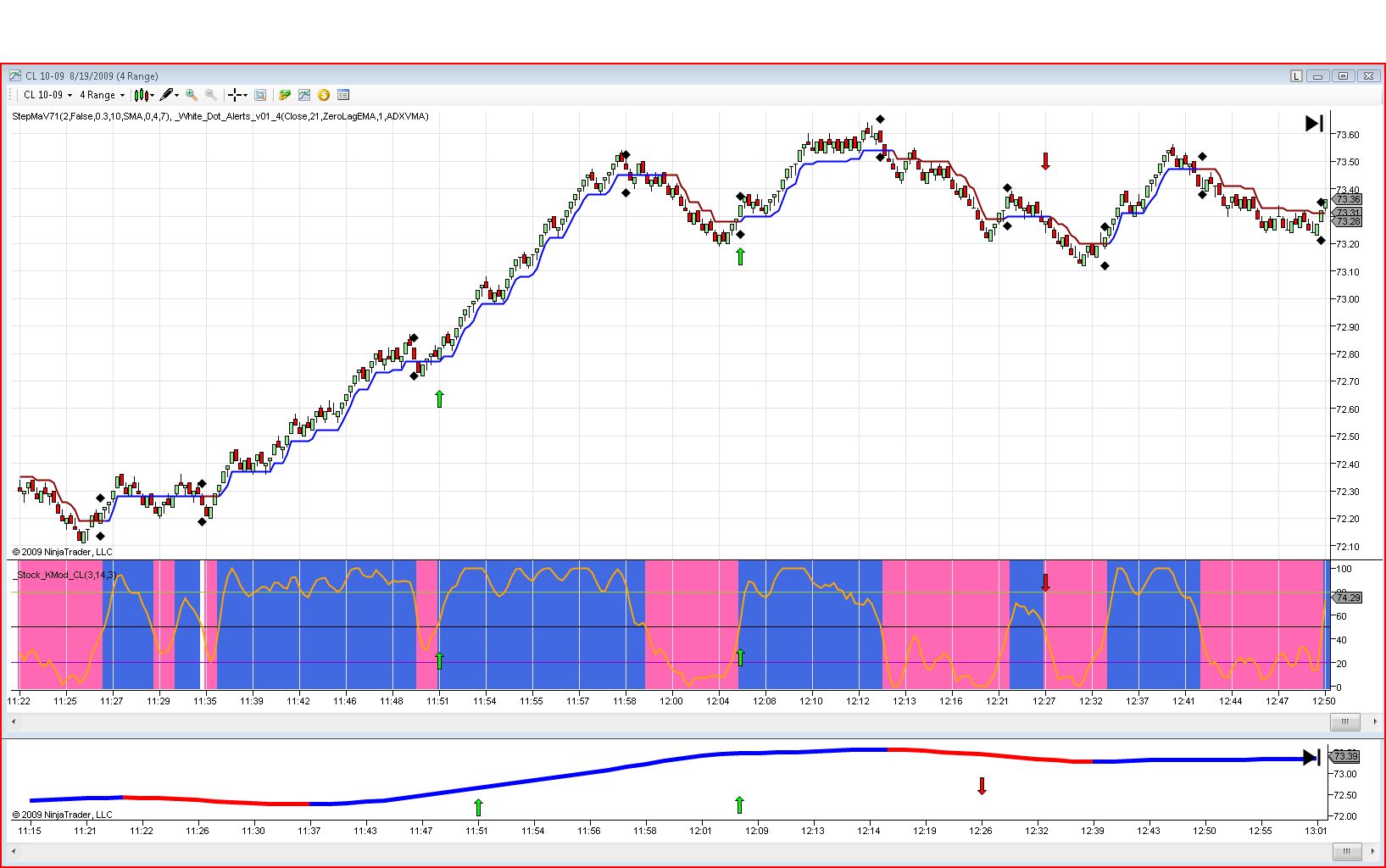The width and height of the screenshot is (1386, 868).
Task: Expand the crosshair cursor dropdown arrow
Action: click(x=245, y=95)
